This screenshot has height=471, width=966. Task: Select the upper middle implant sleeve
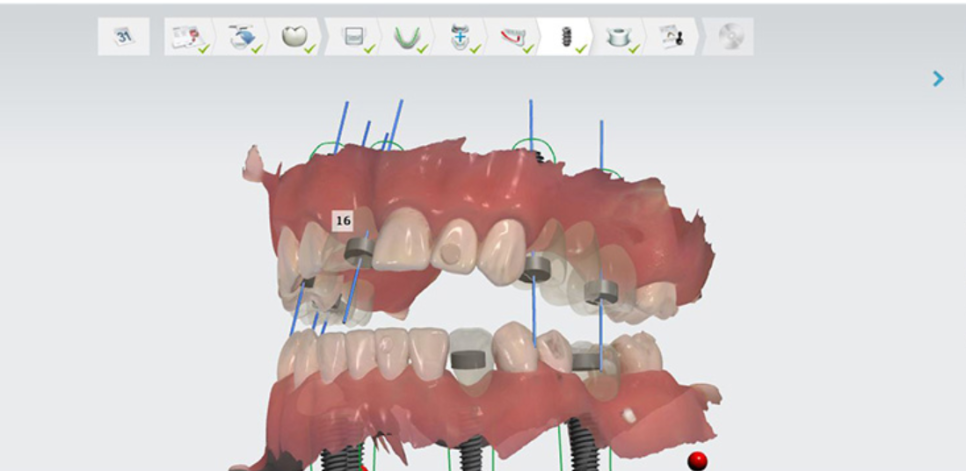click(536, 267)
